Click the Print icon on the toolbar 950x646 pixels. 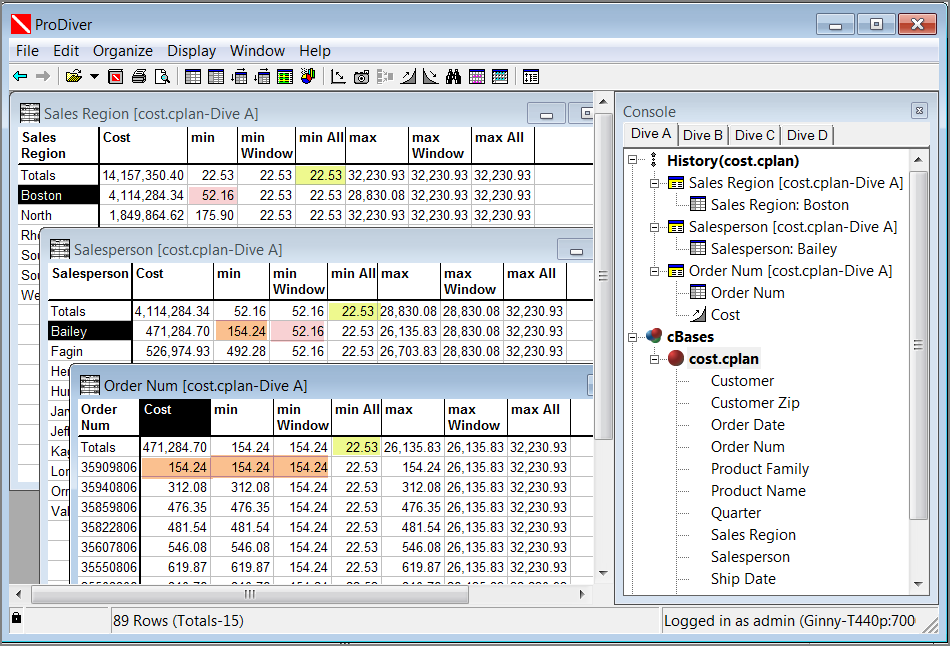click(x=139, y=76)
